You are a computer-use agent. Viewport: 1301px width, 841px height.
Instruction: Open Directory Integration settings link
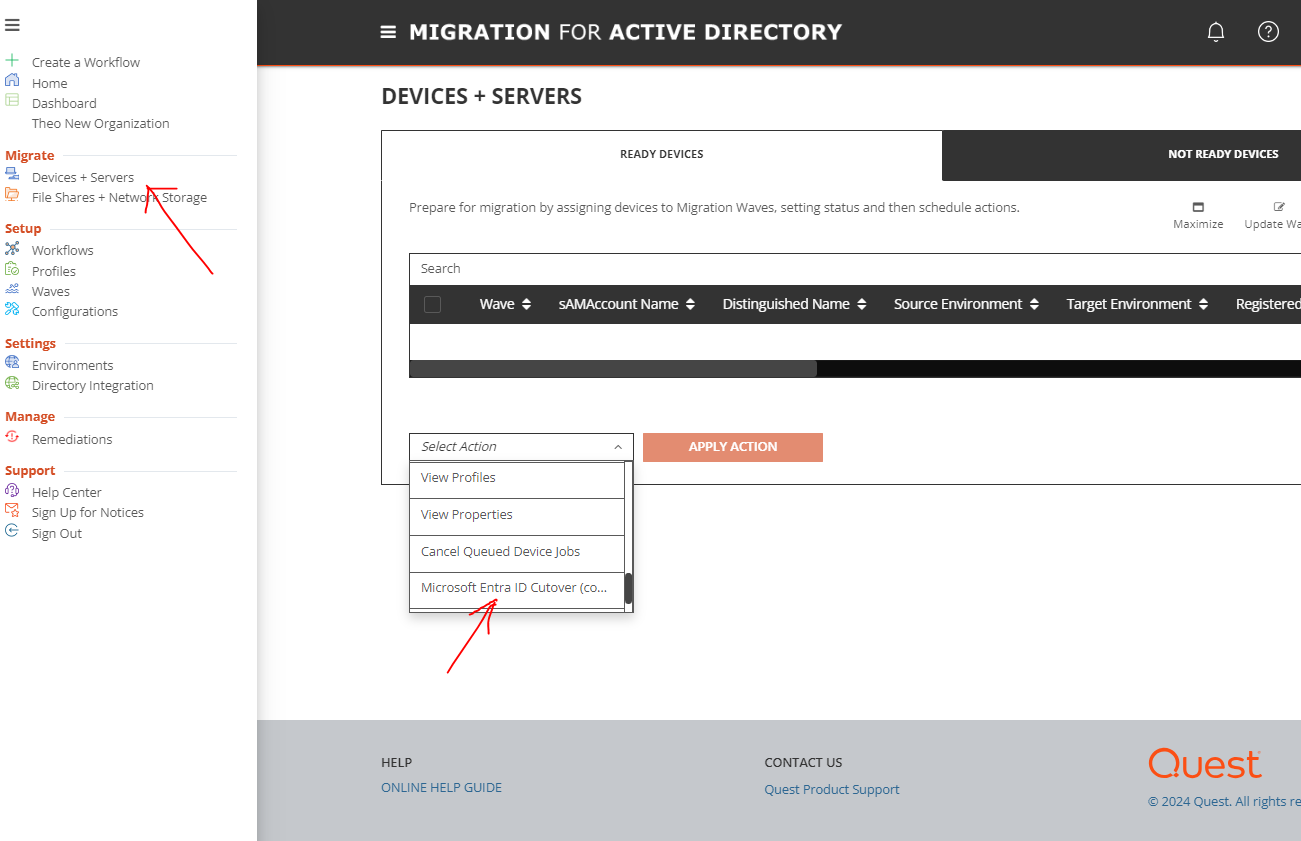click(x=93, y=386)
